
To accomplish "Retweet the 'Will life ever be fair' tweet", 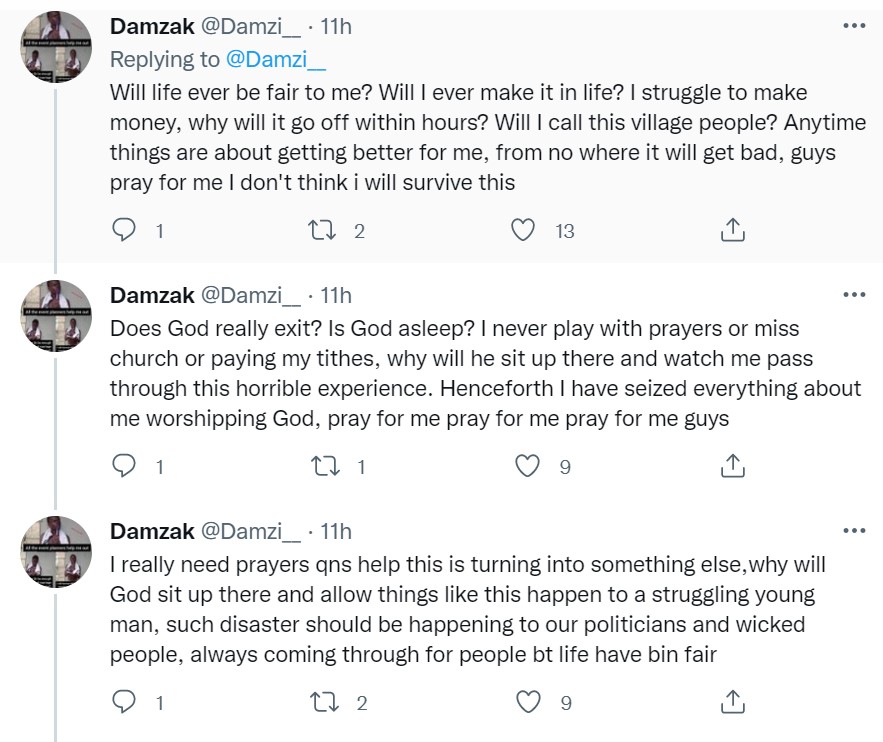I will coord(322,230).
